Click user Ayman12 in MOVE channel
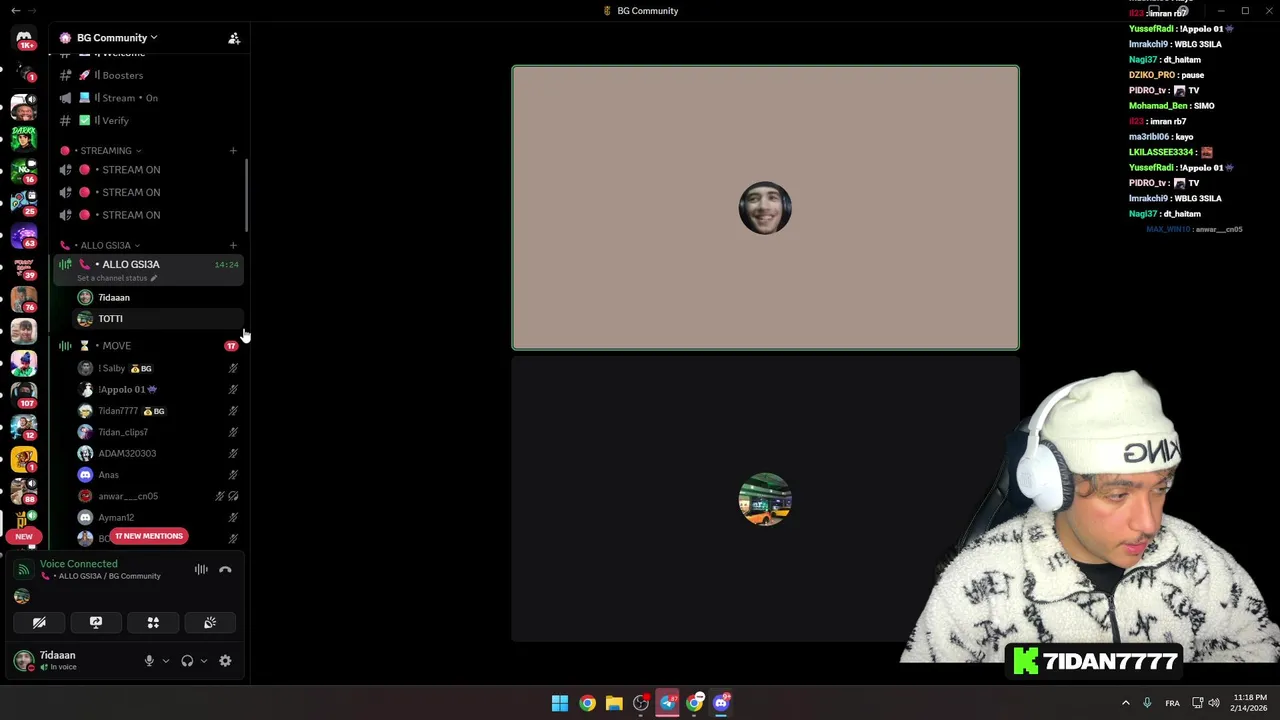The width and height of the screenshot is (1280, 720). coord(158,517)
